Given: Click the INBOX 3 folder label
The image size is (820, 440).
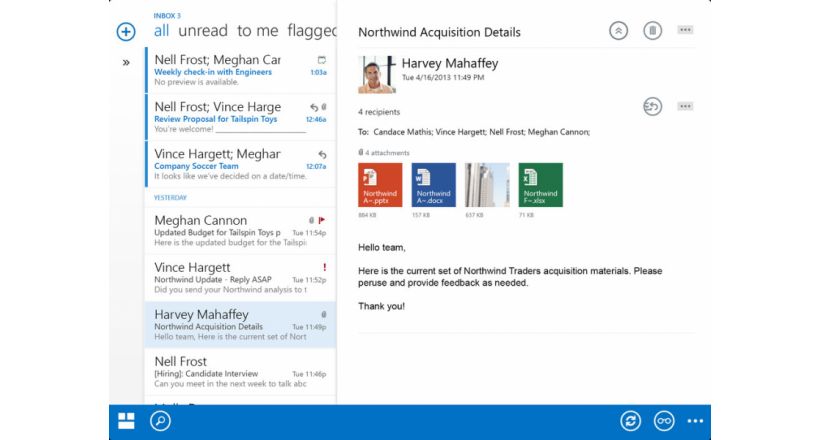Looking at the screenshot, I should tap(167, 16).
